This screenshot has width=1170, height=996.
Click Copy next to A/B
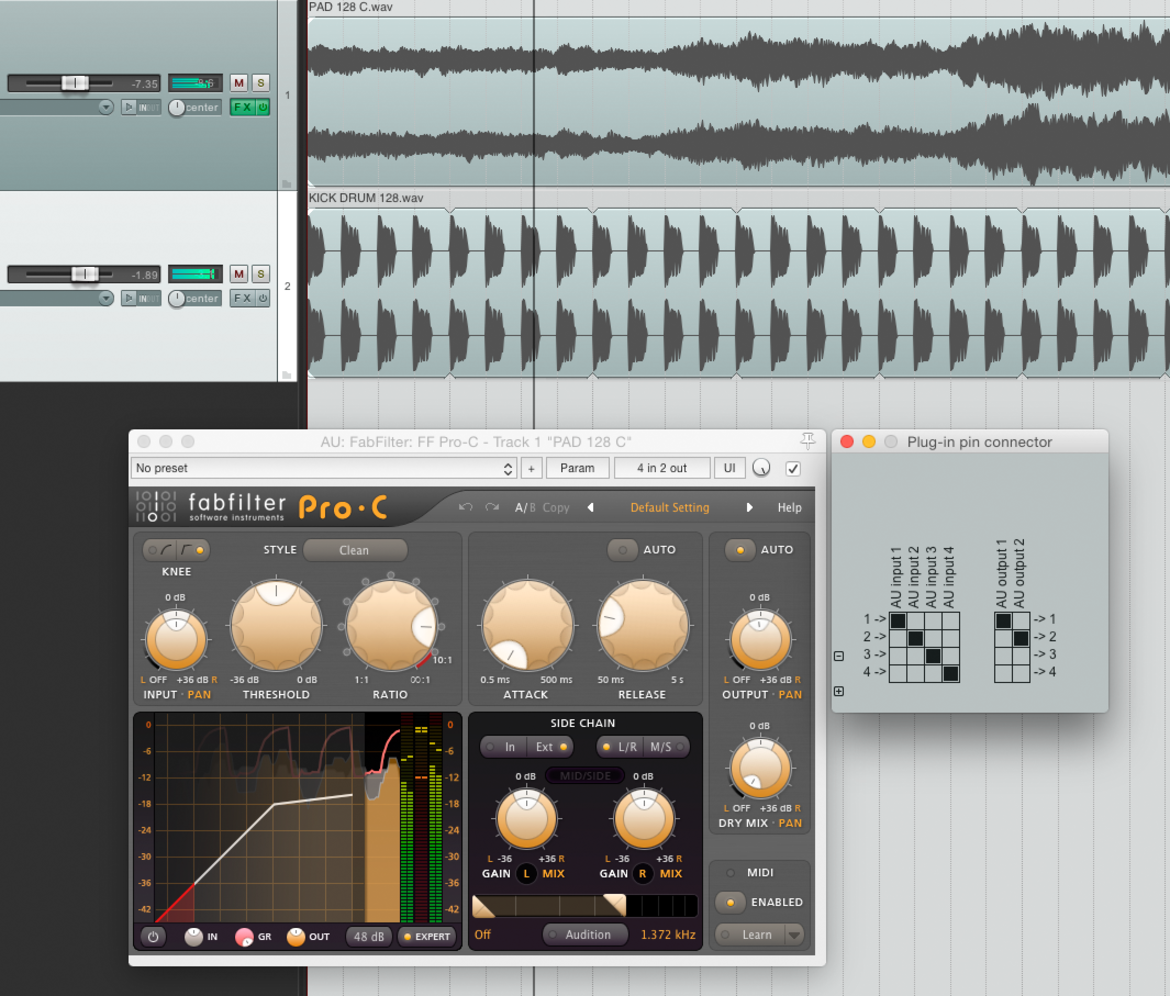pyautogui.click(x=556, y=507)
